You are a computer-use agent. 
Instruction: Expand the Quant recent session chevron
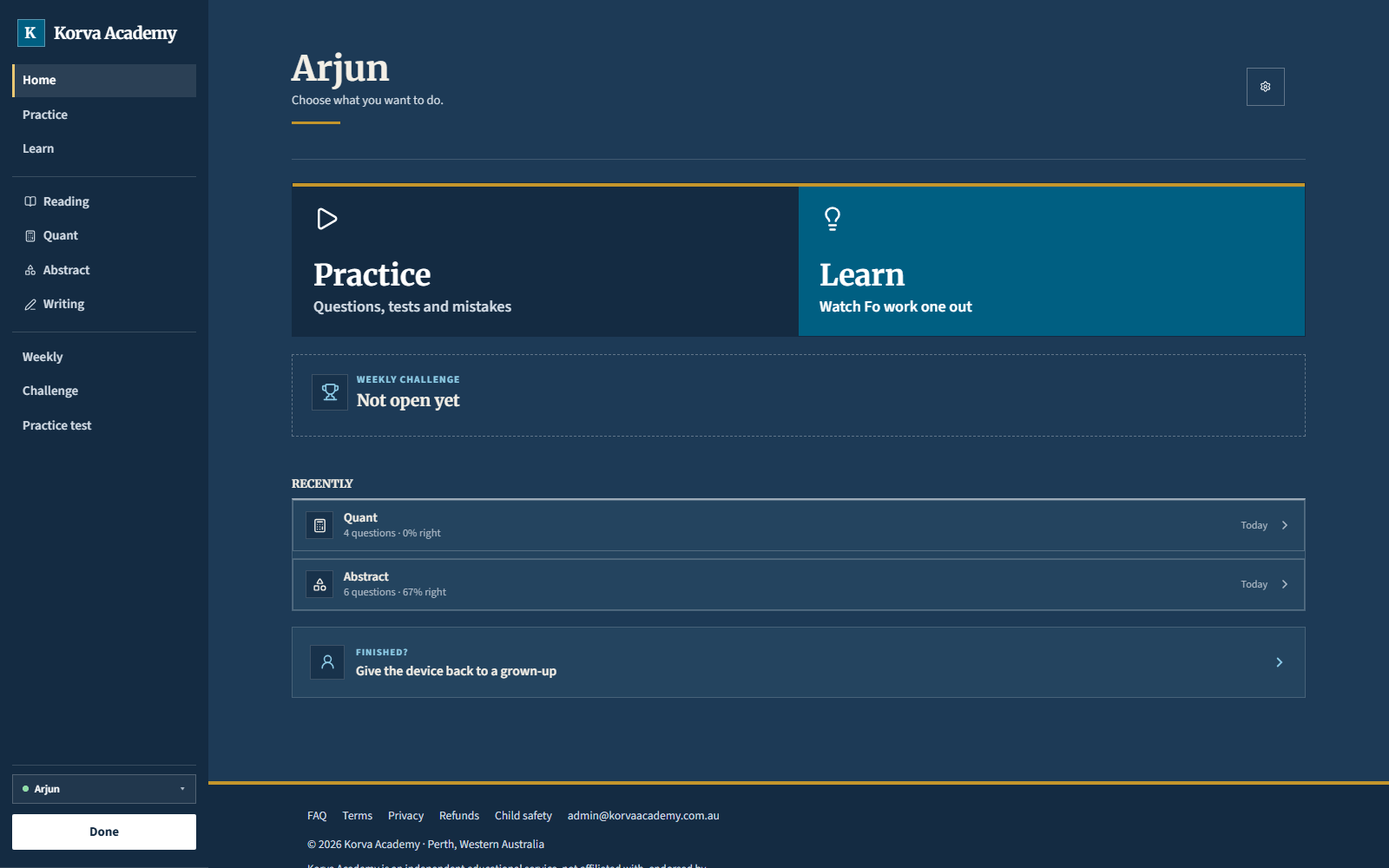click(x=1285, y=525)
